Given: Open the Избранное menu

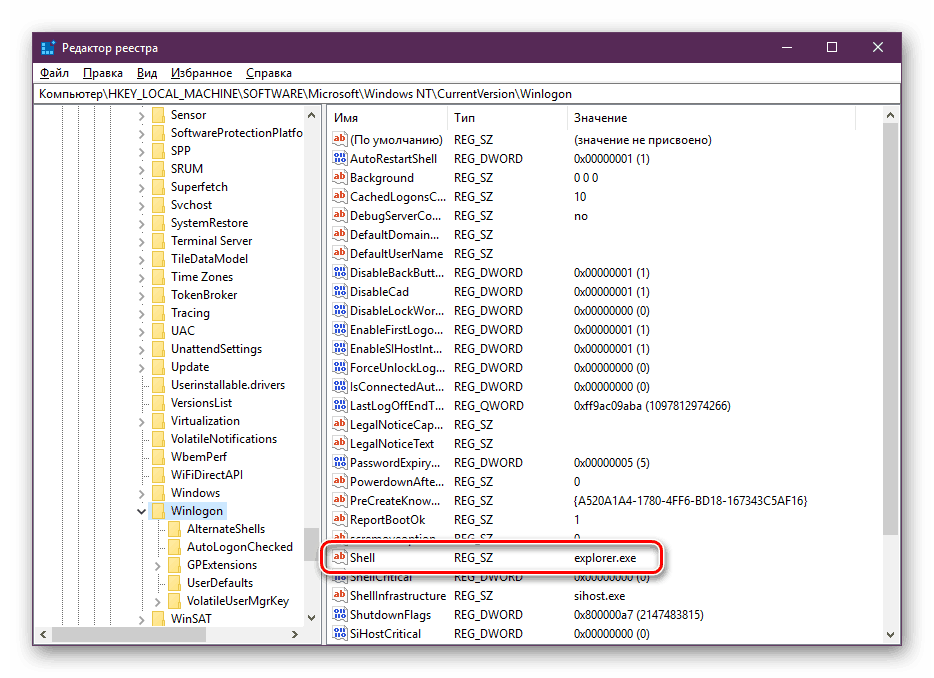Looking at the screenshot, I should click(x=201, y=73).
